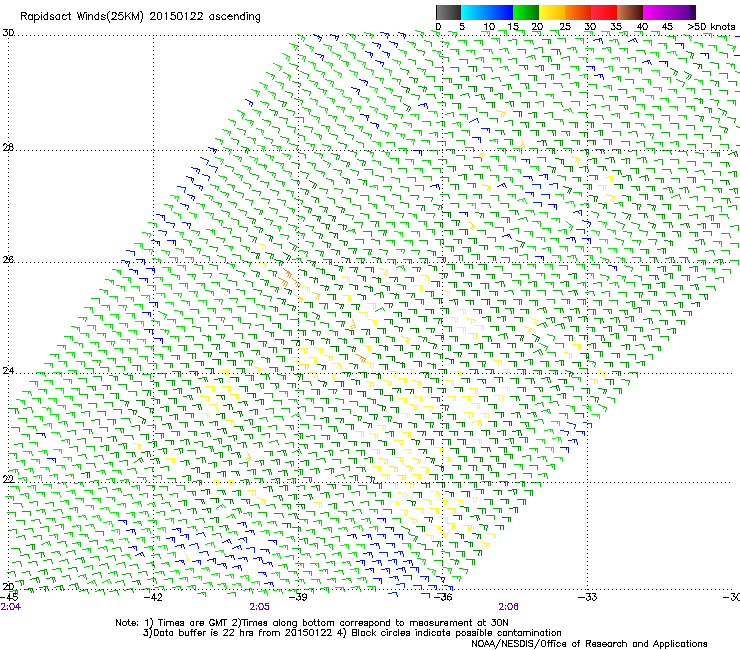Click the brown 35-40 knots color segment
Screen dimensions: 740x650
pos(630,12)
